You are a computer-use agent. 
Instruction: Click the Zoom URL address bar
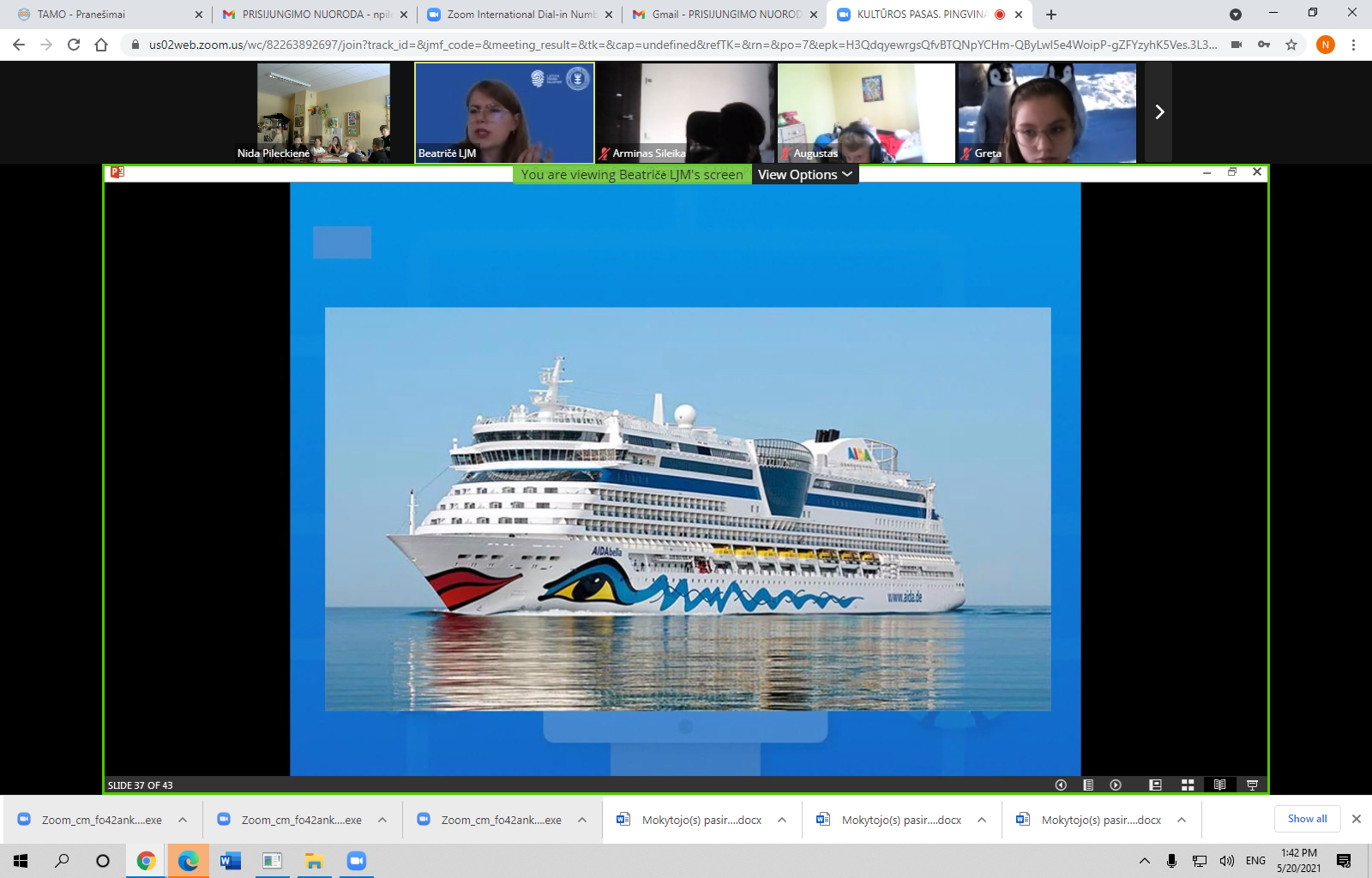(x=683, y=45)
